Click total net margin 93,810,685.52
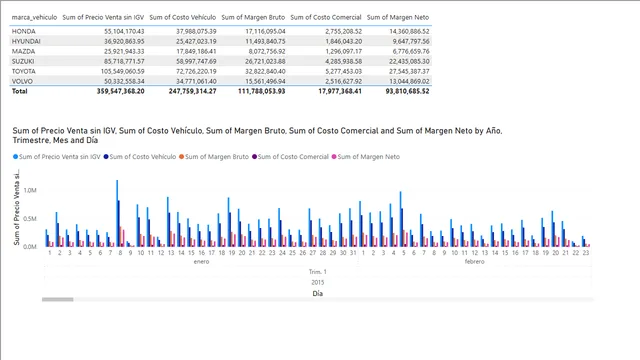Screen dimensions: 640x360 407,91
